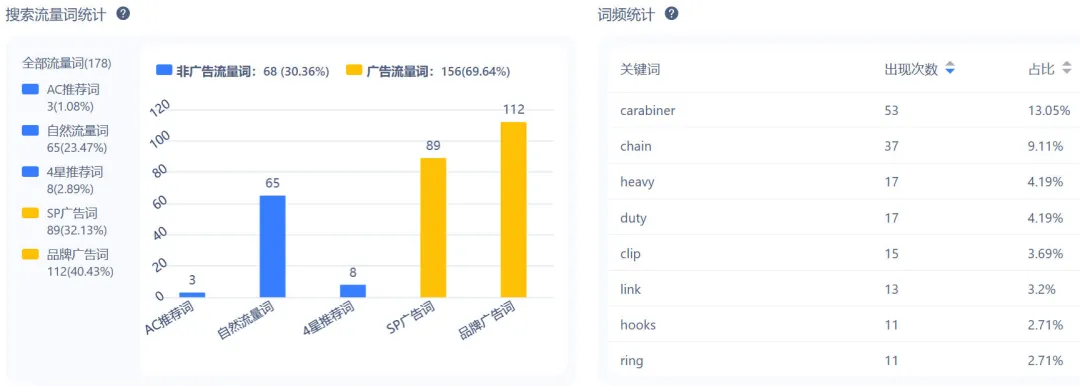Toggle 品牌广告词 legend entry
The image size is (1080, 387).
[x=68, y=262]
